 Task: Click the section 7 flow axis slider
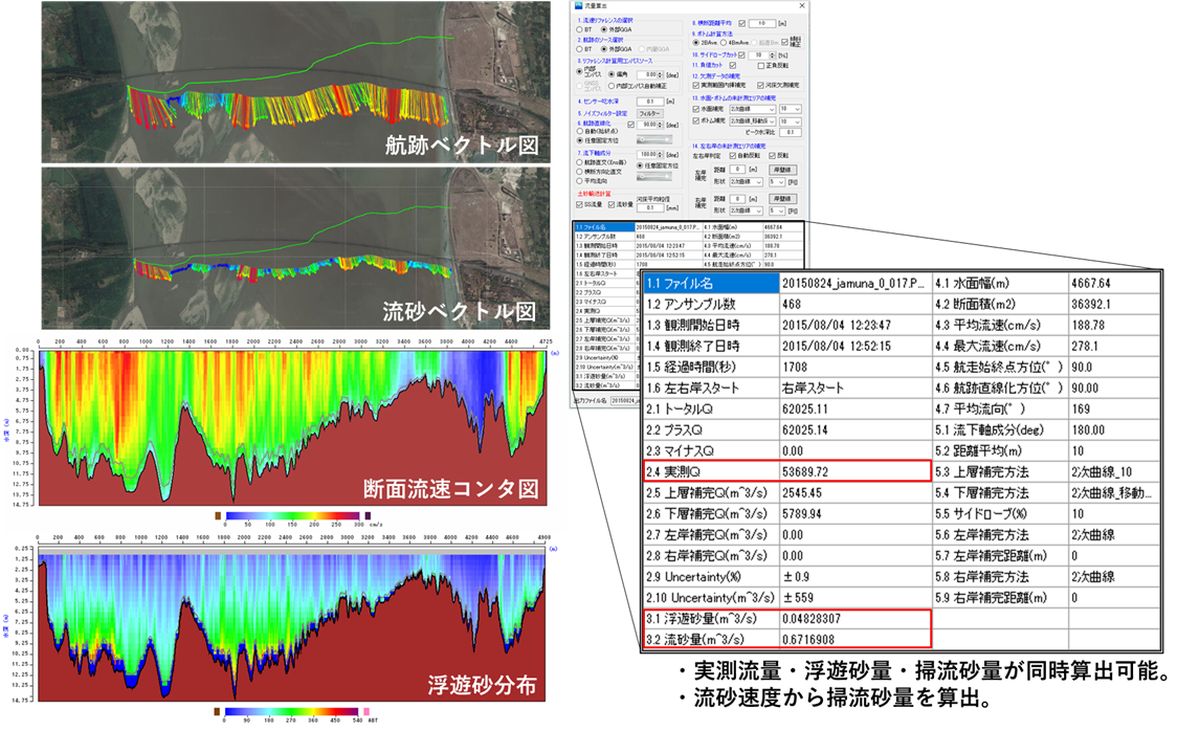[654, 176]
